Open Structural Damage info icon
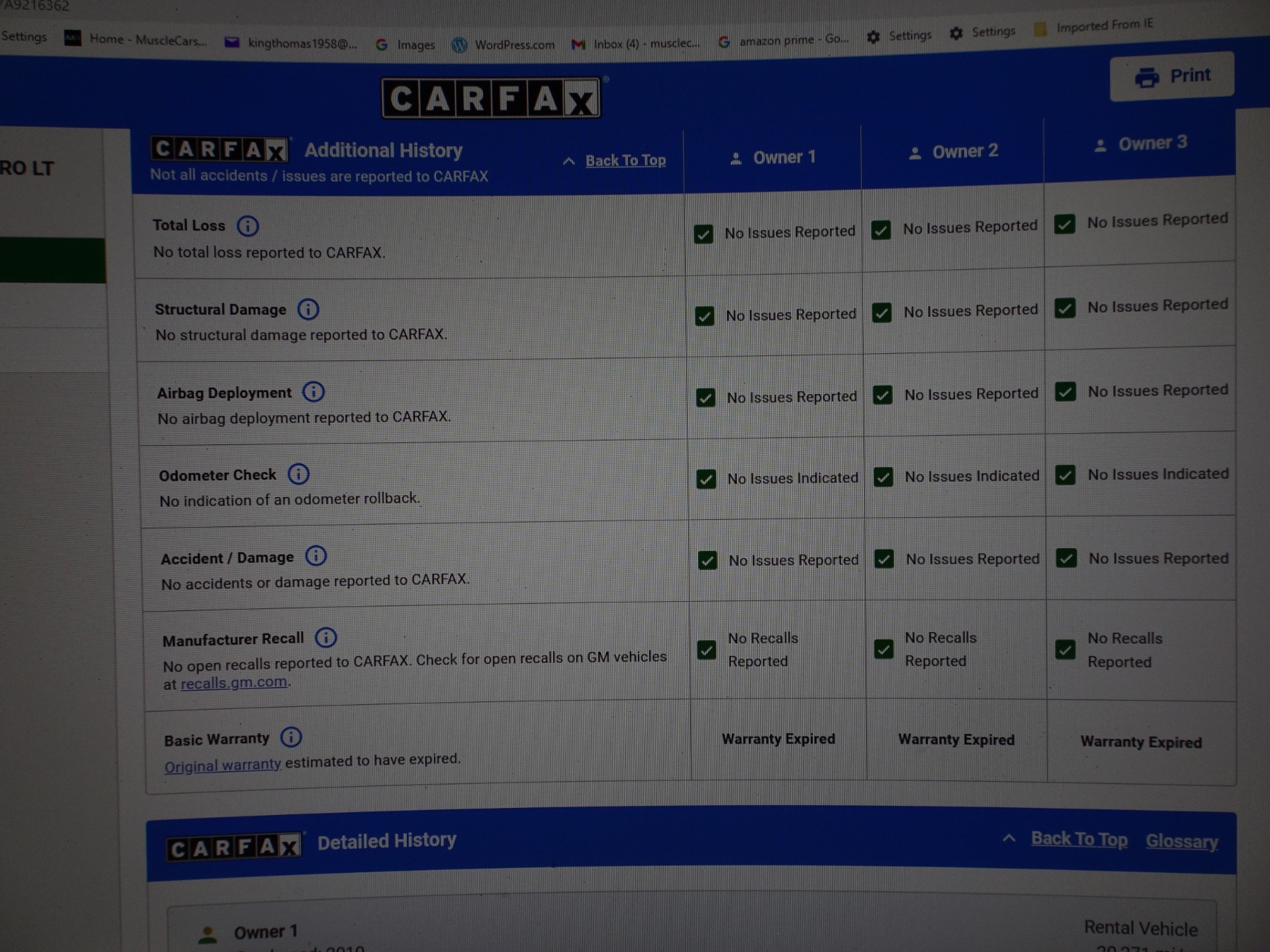Viewport: 1270px width, 952px height. (x=308, y=309)
